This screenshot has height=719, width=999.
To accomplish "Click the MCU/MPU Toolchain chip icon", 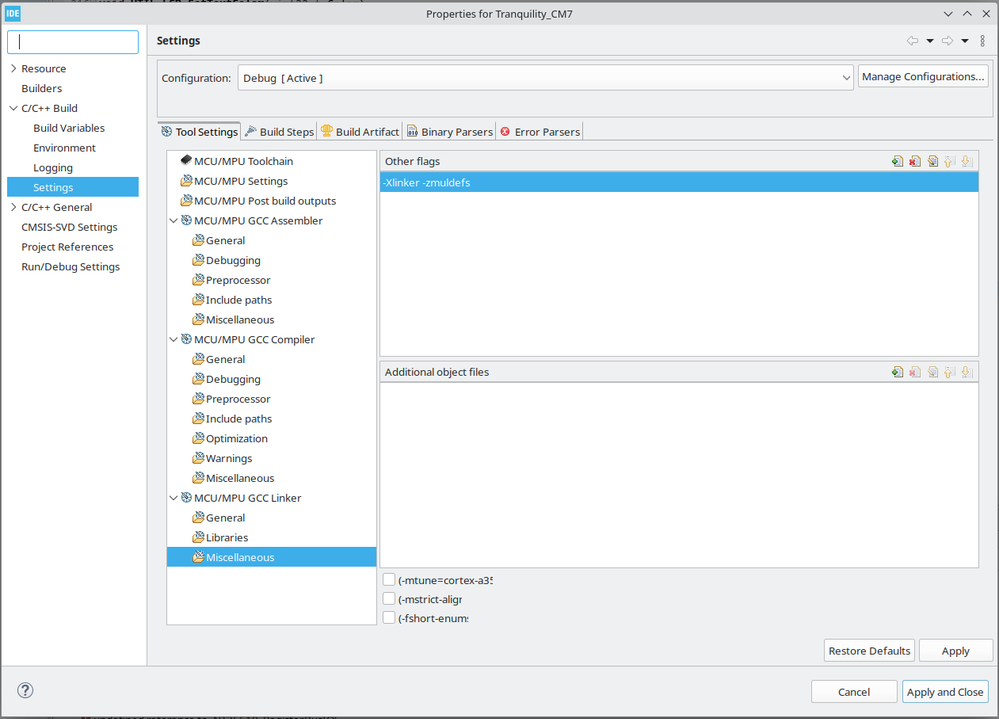I will click(186, 160).
